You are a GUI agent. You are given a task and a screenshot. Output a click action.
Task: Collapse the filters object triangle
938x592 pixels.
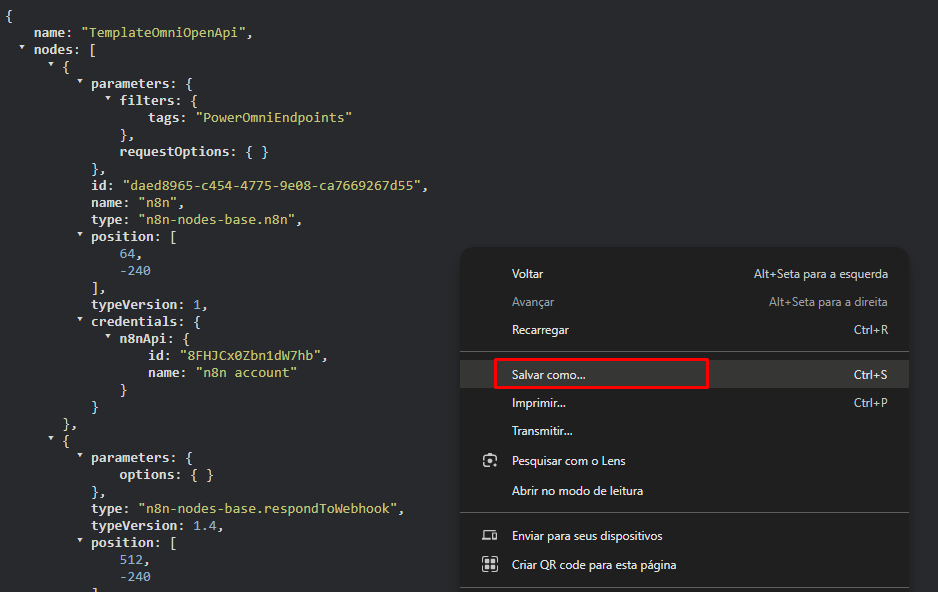click(x=107, y=99)
